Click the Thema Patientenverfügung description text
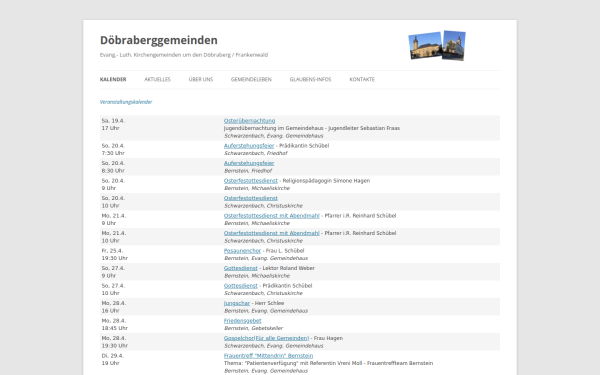This screenshot has height=375, width=600. [328, 363]
